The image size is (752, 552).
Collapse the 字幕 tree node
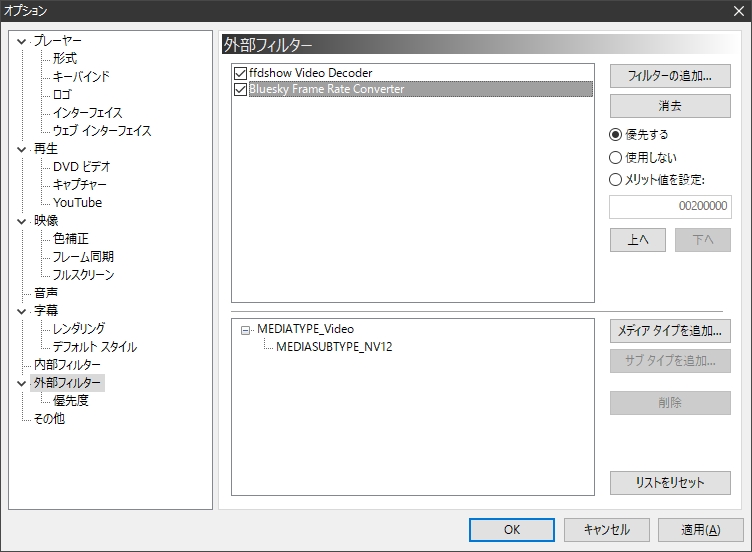coord(21,311)
